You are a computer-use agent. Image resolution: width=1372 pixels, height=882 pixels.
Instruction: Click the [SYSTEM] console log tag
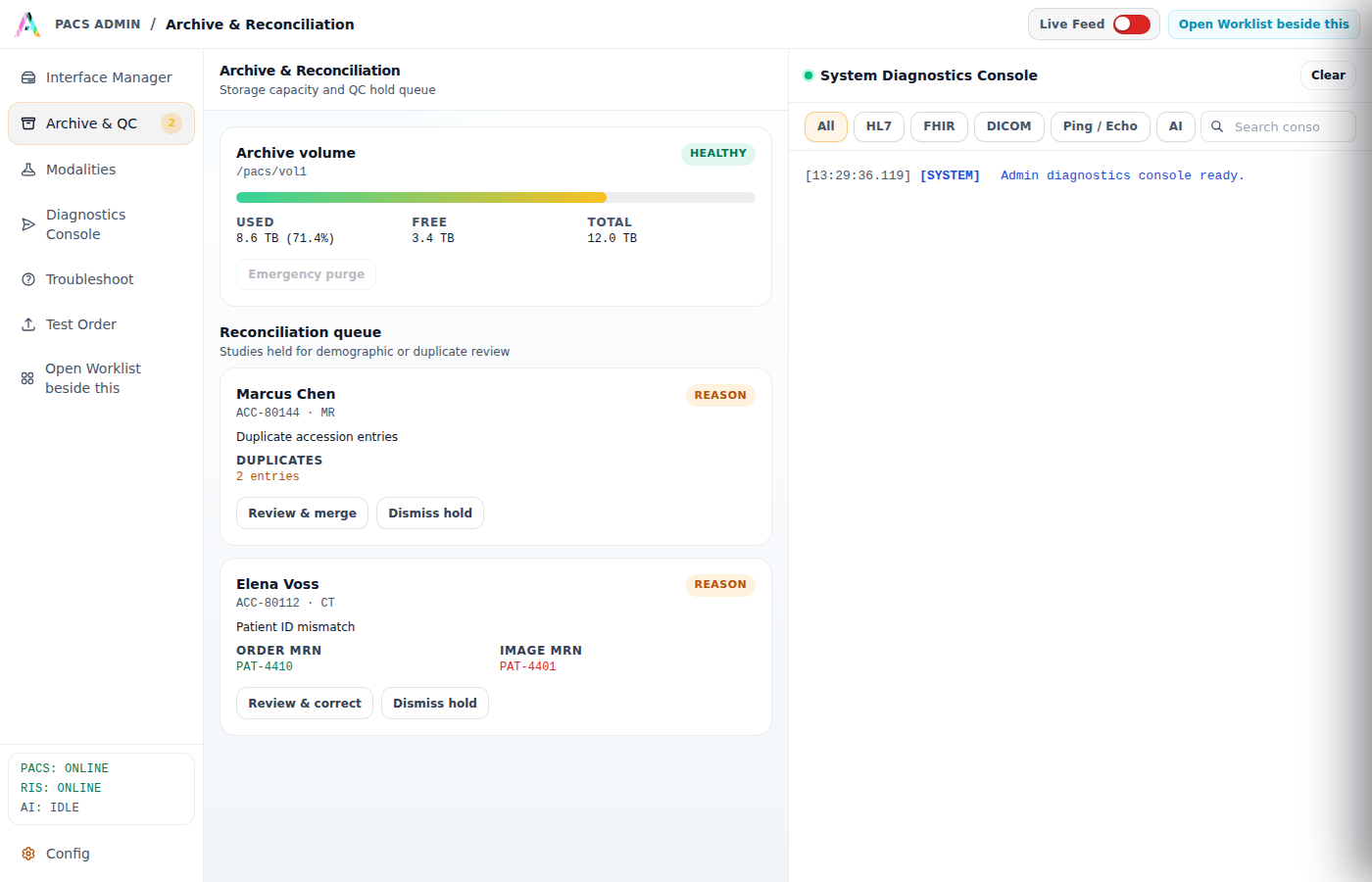point(950,175)
